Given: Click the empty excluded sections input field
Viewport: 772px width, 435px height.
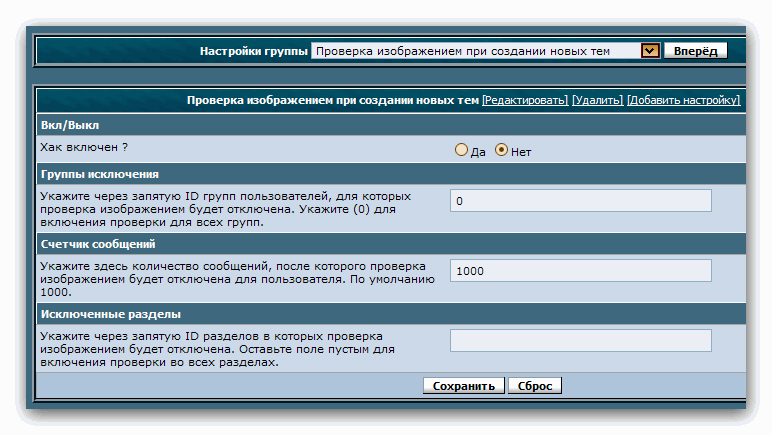Looking at the screenshot, I should pos(580,341).
